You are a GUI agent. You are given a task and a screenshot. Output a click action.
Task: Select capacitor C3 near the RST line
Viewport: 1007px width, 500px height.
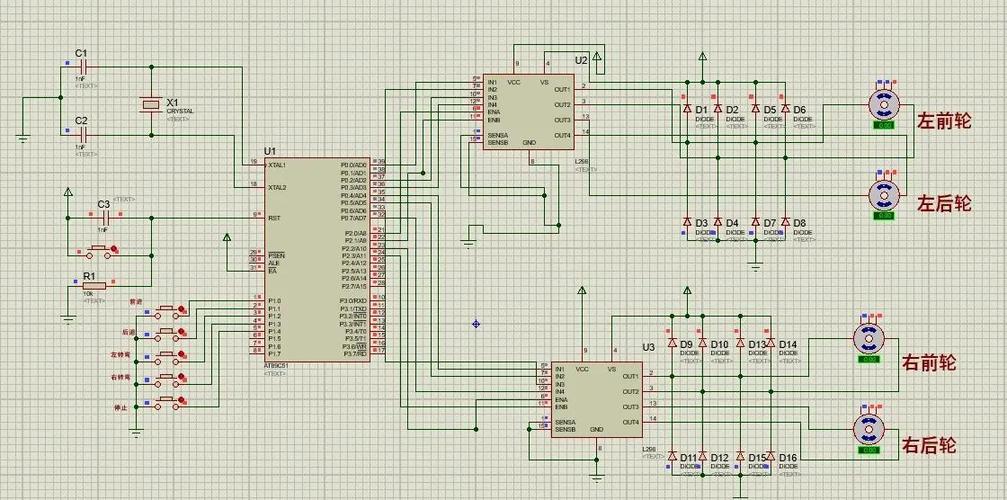pyautogui.click(x=103, y=218)
